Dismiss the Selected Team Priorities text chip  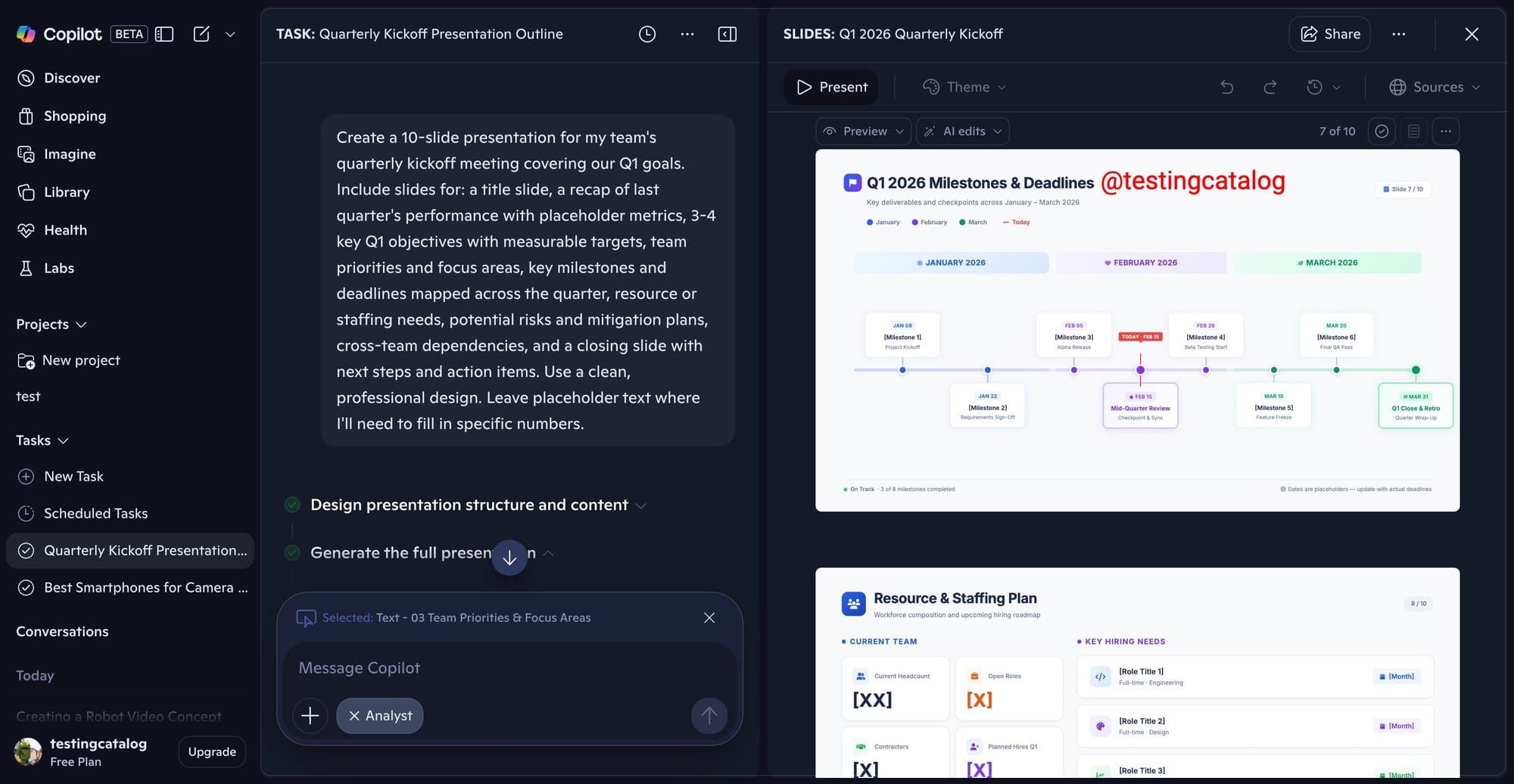[x=709, y=618]
